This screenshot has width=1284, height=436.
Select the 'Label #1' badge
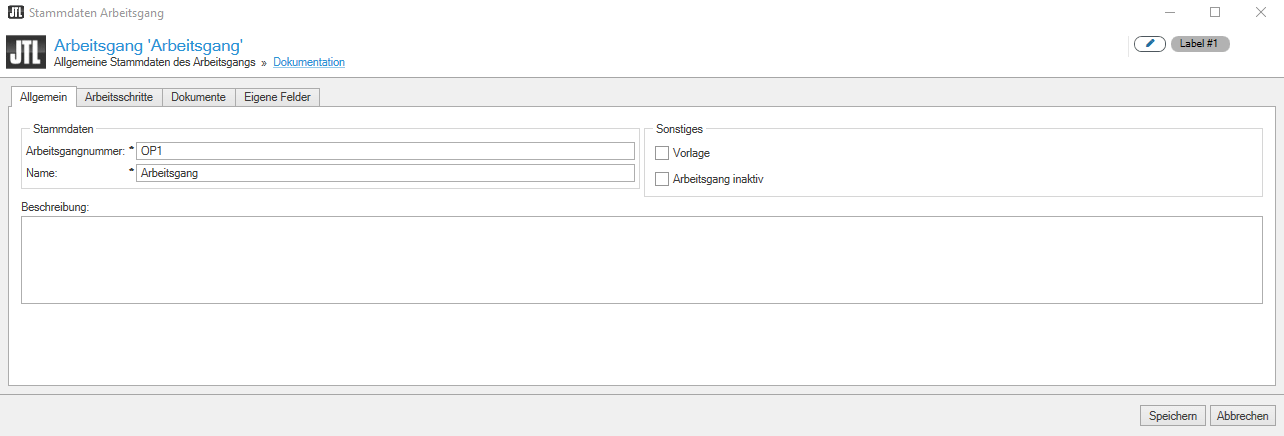click(x=1199, y=44)
